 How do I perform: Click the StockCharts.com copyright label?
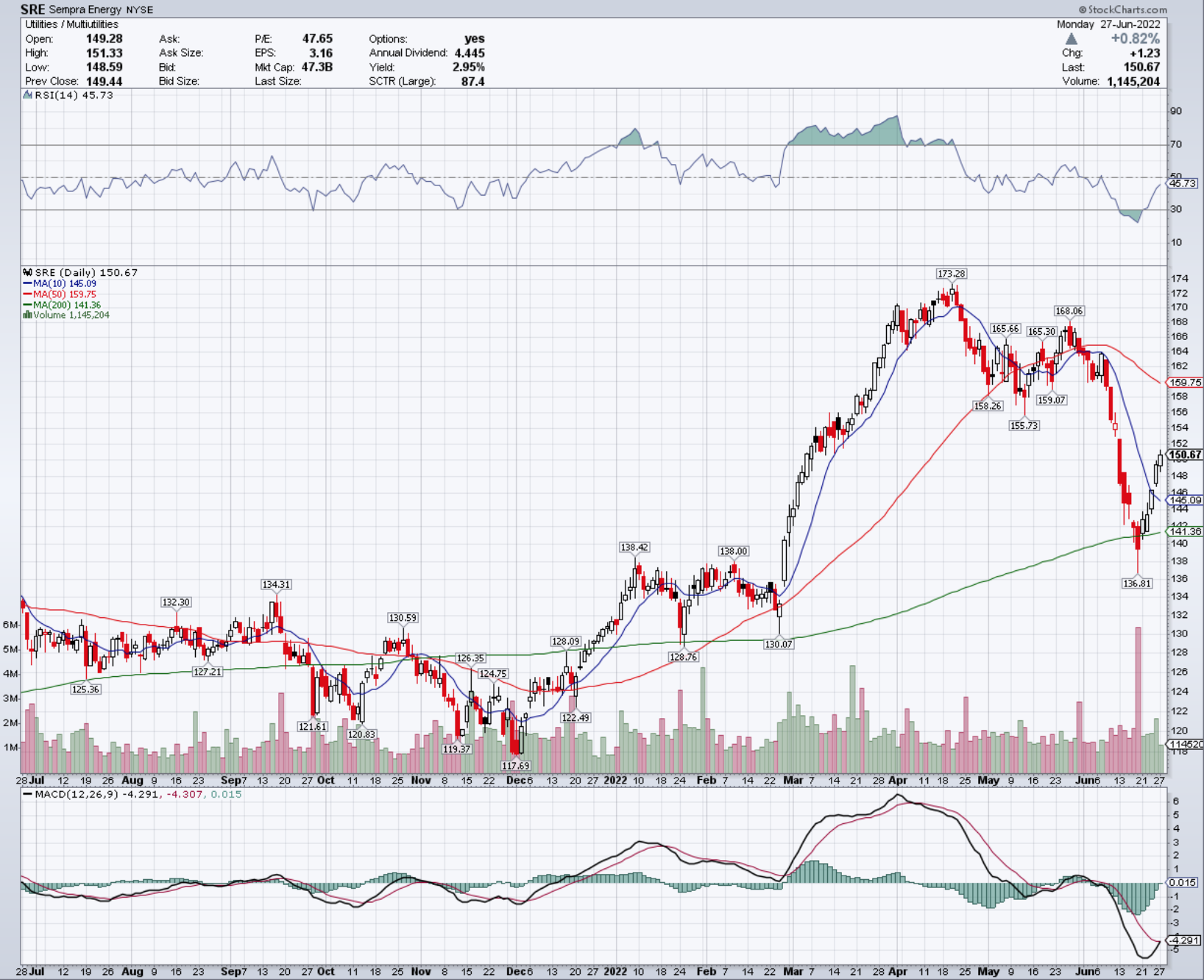pyautogui.click(x=1122, y=9)
